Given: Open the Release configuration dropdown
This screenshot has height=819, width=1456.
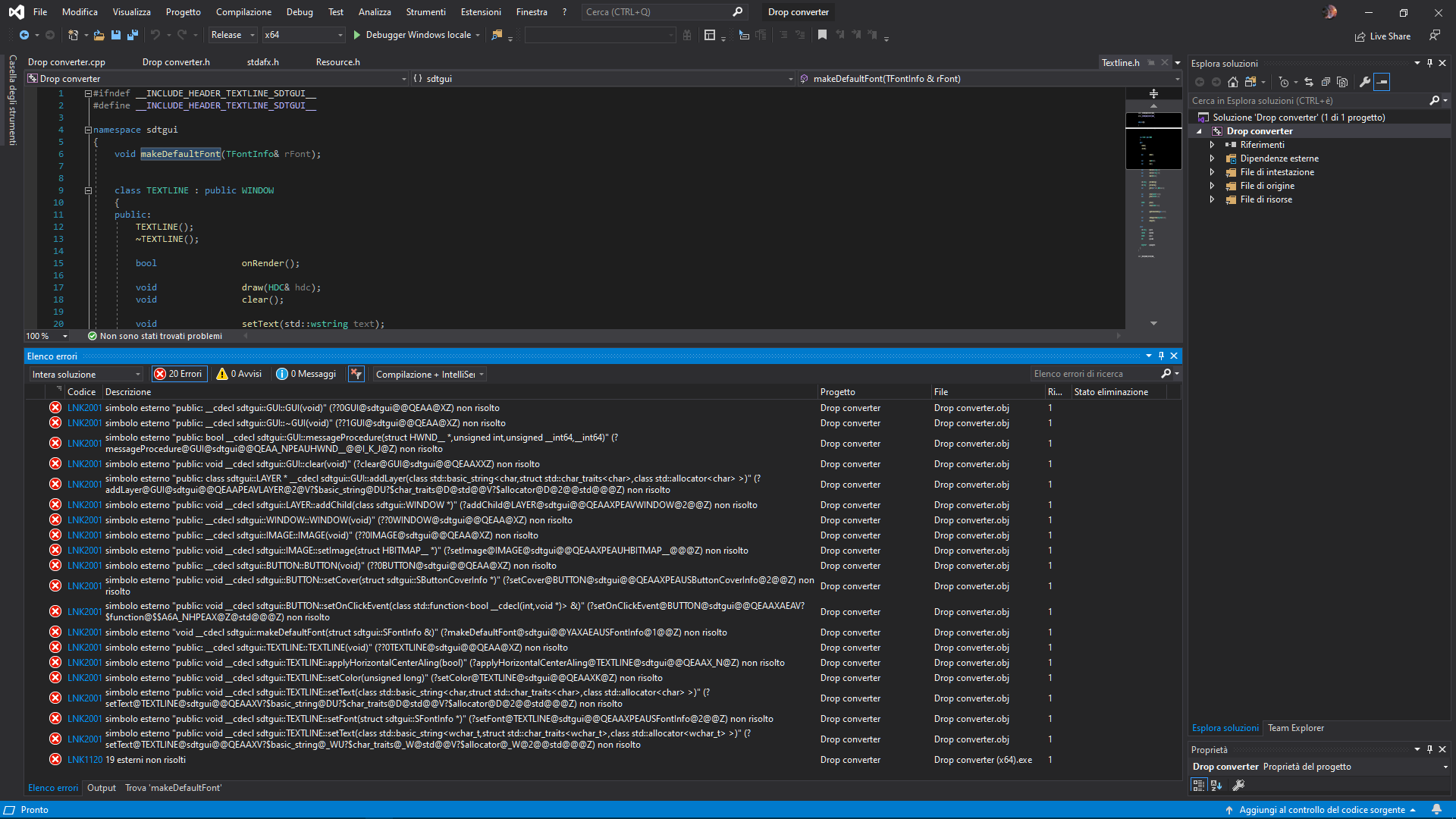Looking at the screenshot, I should [x=232, y=35].
